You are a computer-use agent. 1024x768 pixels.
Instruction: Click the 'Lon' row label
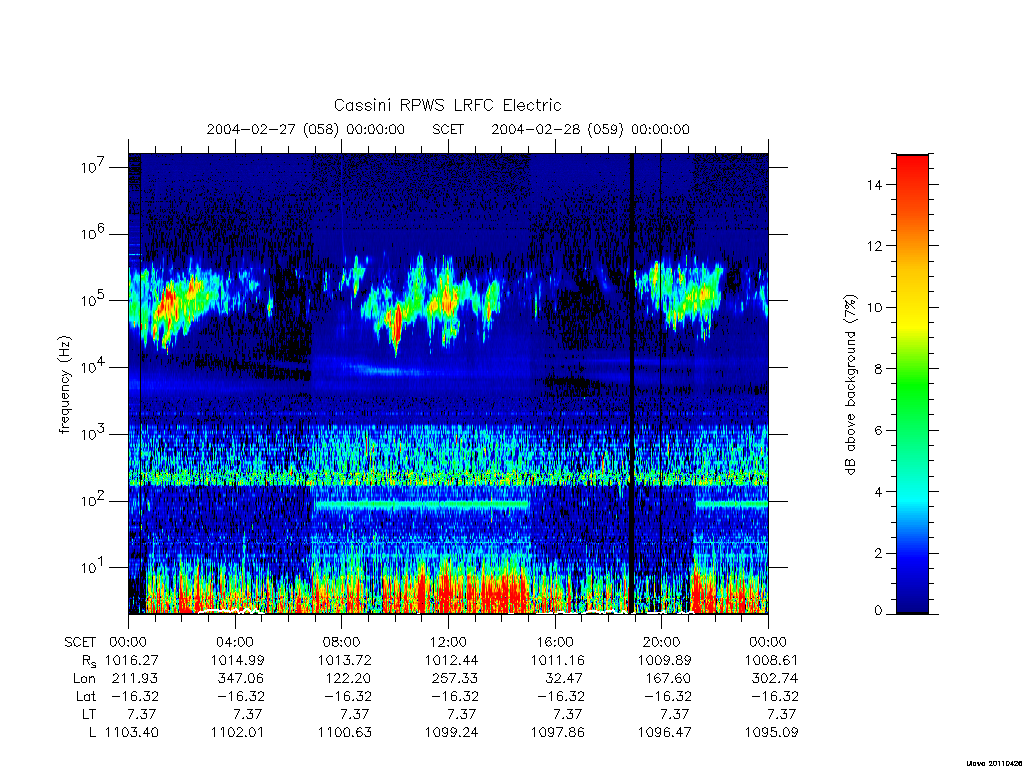[x=84, y=679]
